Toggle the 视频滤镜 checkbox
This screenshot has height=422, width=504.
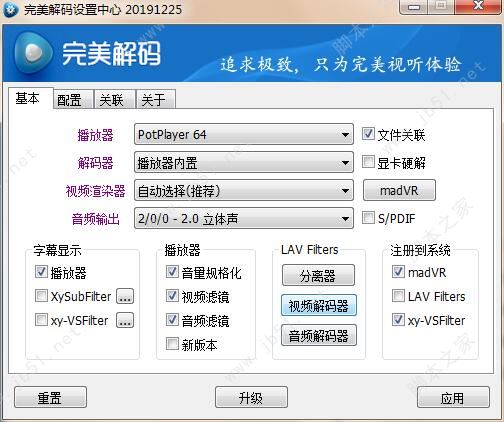[172, 296]
